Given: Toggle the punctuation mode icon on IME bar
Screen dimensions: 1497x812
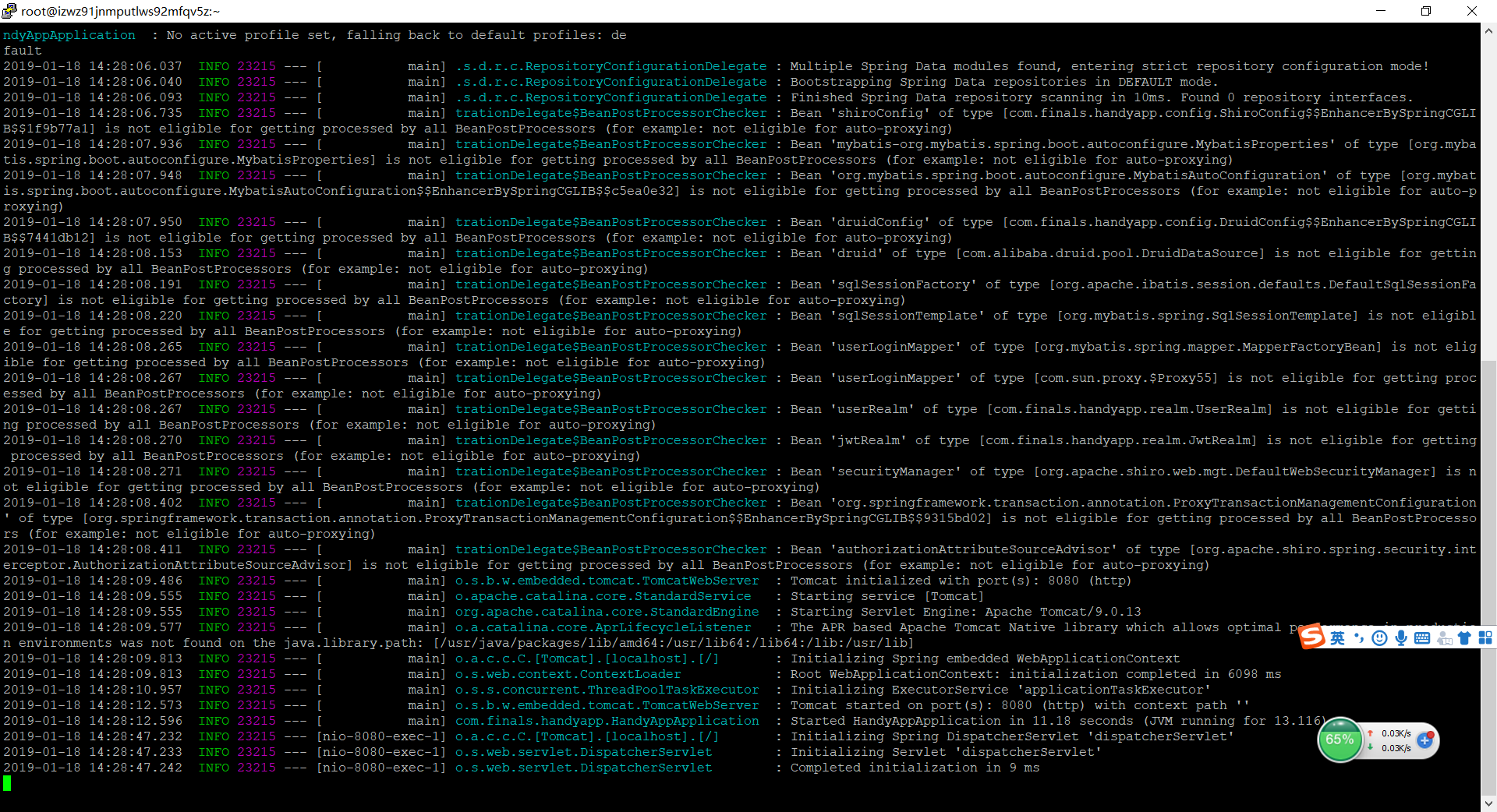Looking at the screenshot, I should tap(1359, 638).
